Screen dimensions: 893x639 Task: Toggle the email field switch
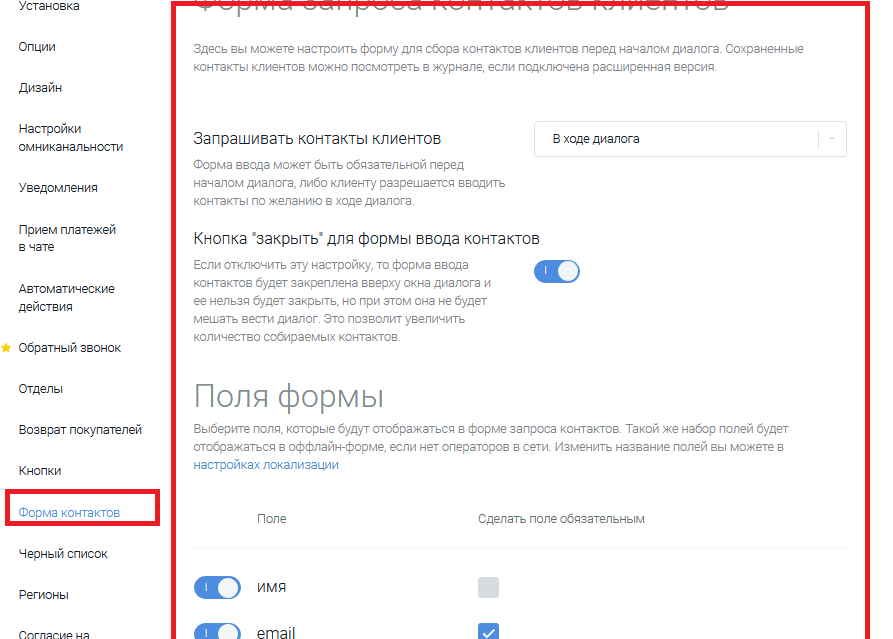tap(217, 631)
